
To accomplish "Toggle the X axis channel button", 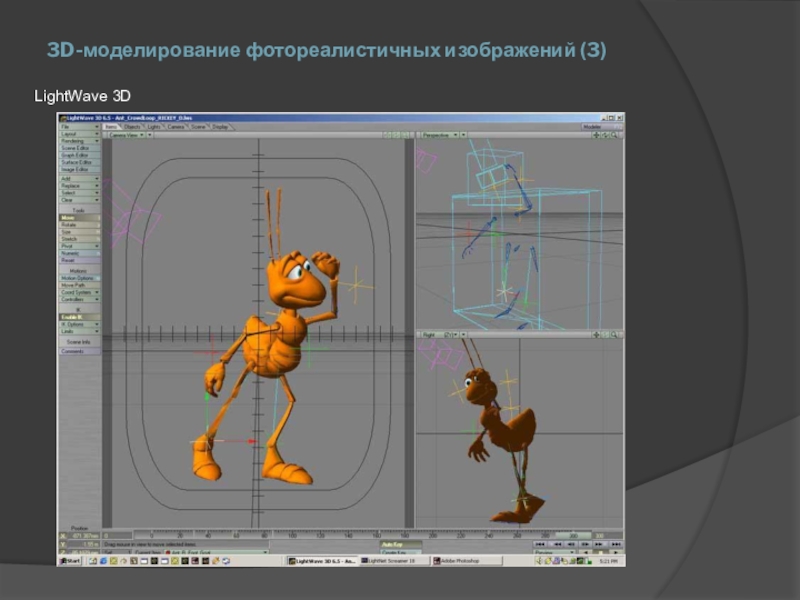I will tap(63, 536).
